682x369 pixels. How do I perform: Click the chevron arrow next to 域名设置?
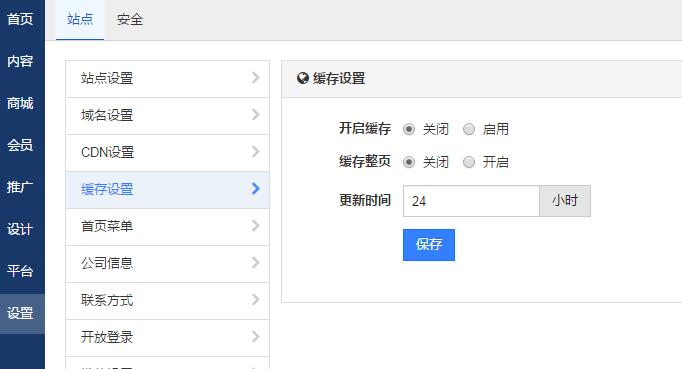pos(256,115)
